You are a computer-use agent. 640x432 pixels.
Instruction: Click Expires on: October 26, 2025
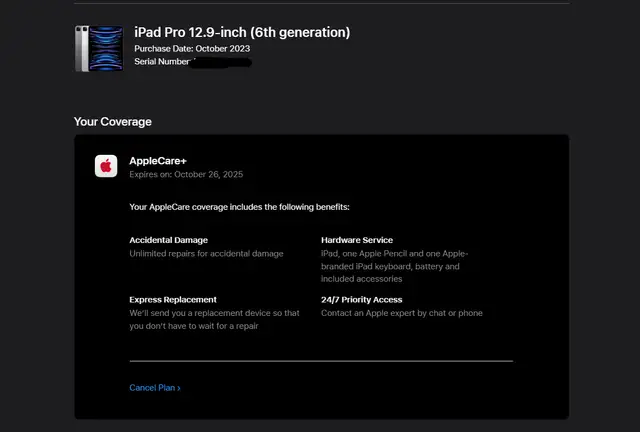point(186,174)
